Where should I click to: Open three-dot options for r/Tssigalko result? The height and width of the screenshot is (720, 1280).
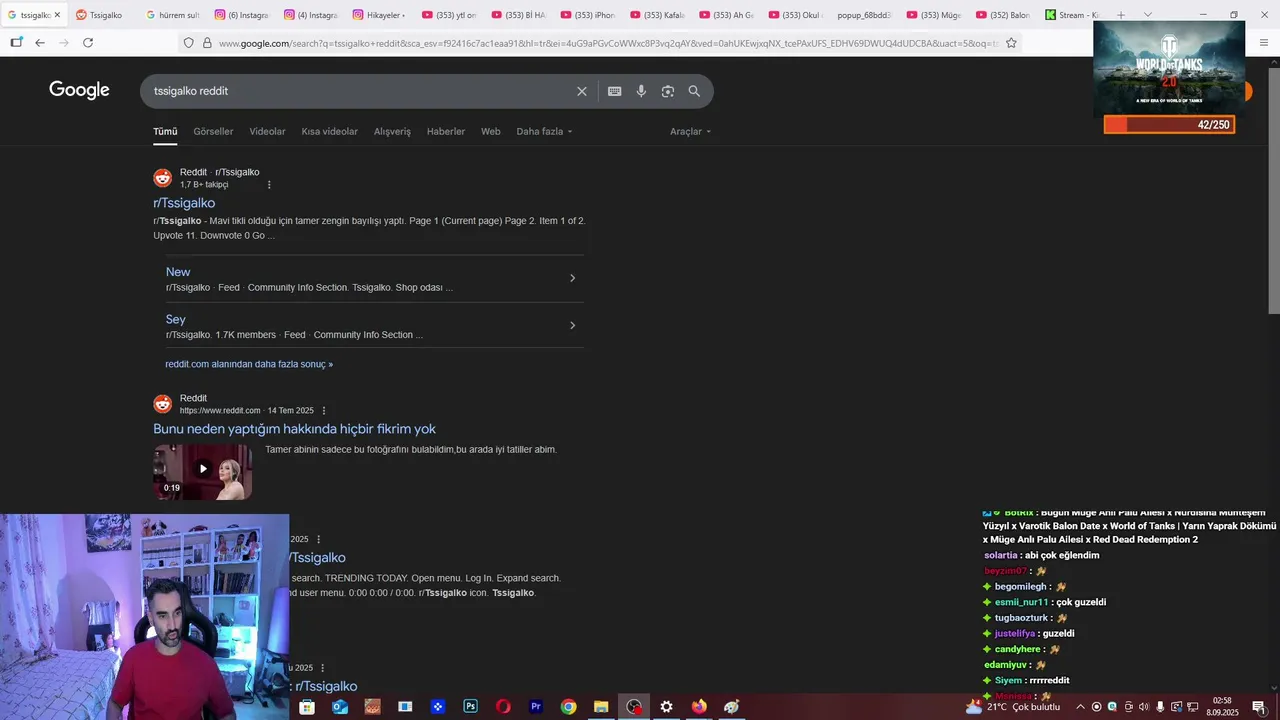tap(269, 185)
